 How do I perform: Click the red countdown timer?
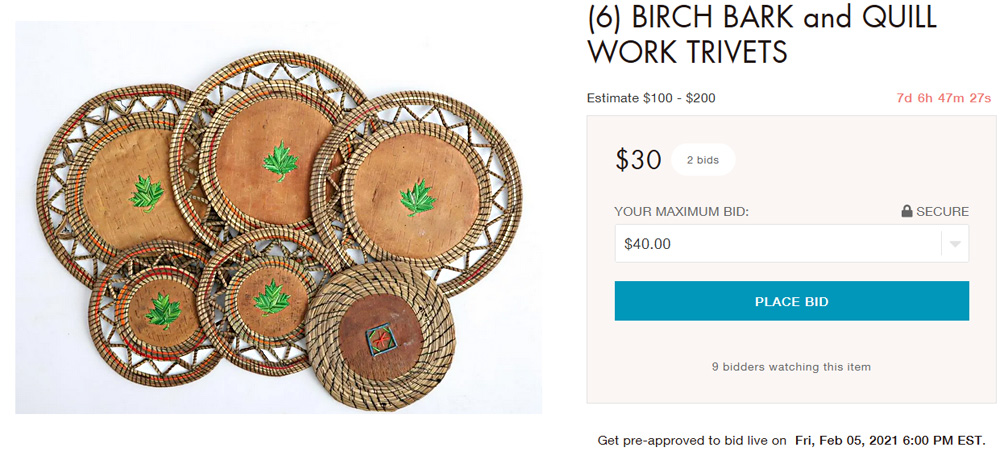[x=943, y=98]
